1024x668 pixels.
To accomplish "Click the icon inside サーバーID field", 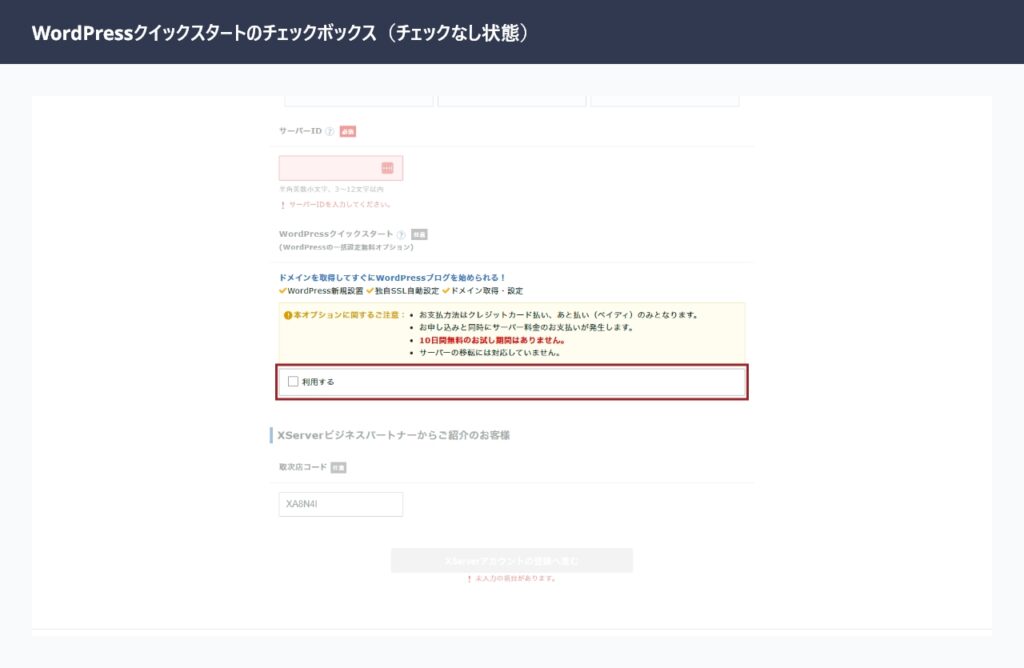I will (x=387, y=168).
